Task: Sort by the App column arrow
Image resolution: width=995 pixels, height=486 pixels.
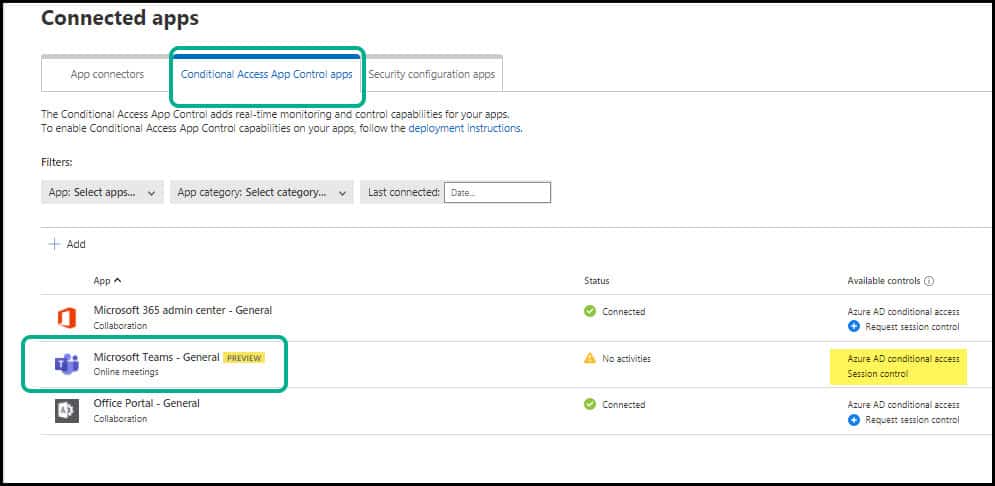Action: tap(118, 280)
